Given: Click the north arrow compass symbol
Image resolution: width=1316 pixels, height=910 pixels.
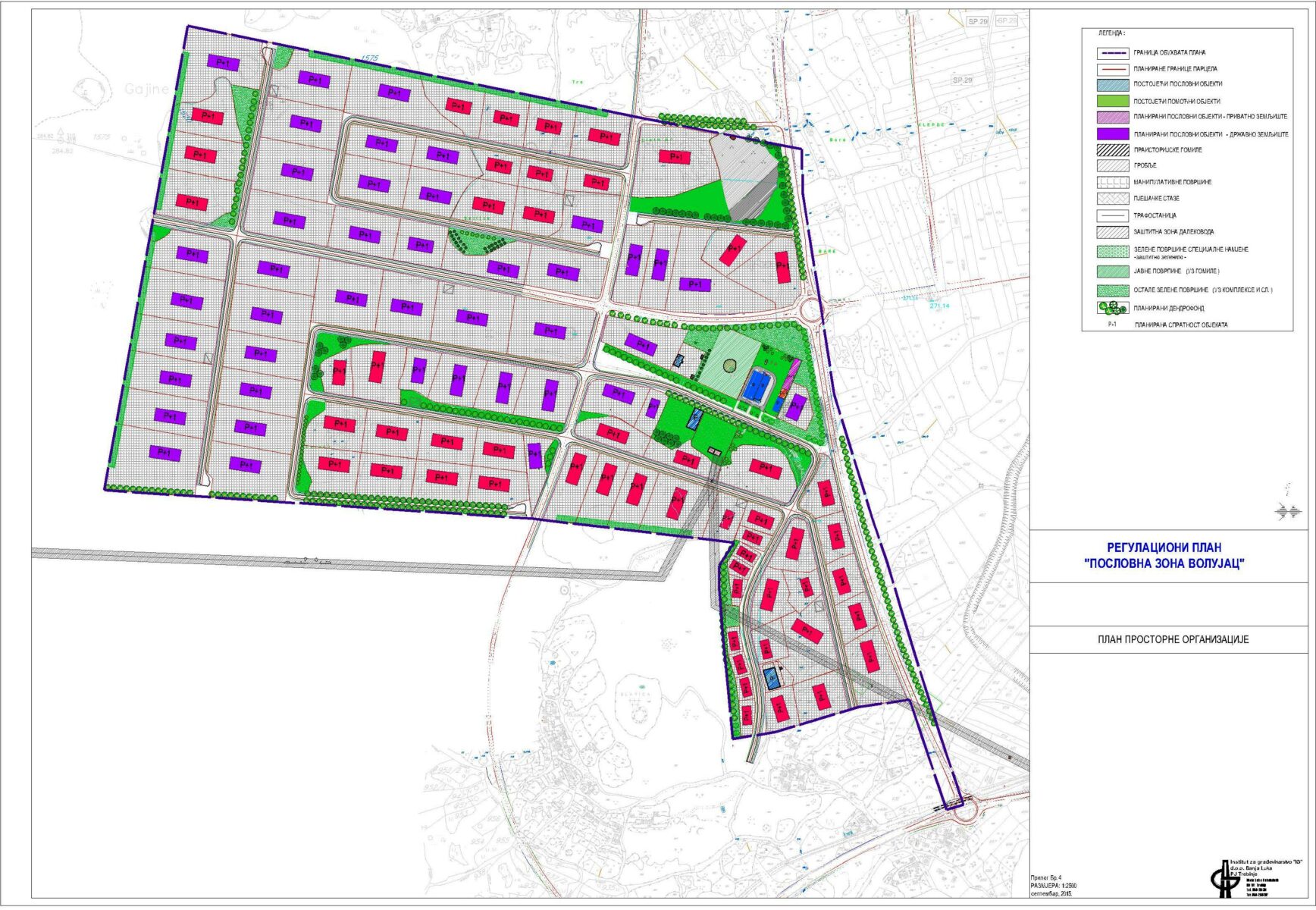Looking at the screenshot, I should tap(1290, 512).
